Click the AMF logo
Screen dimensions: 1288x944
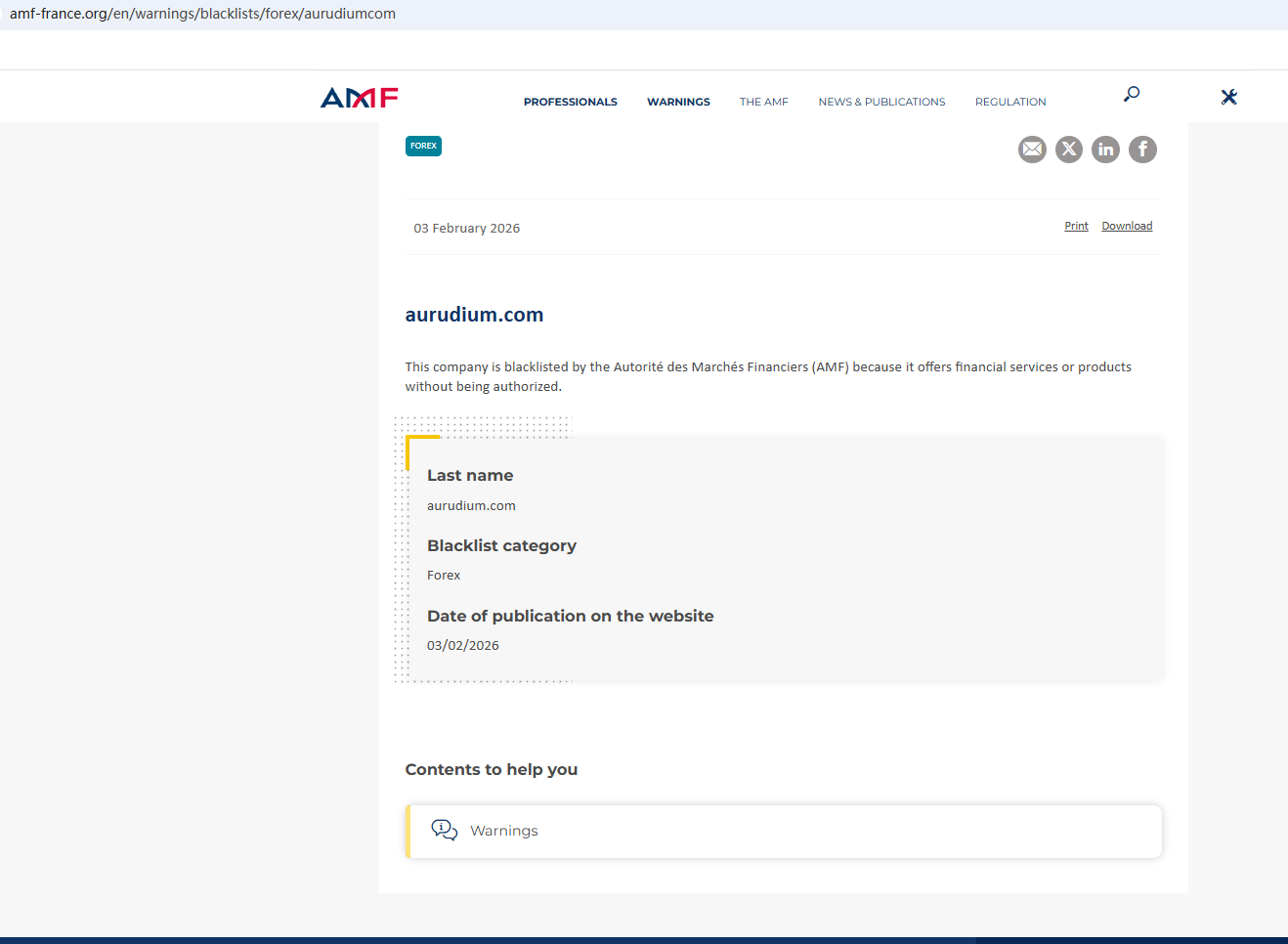click(x=360, y=98)
